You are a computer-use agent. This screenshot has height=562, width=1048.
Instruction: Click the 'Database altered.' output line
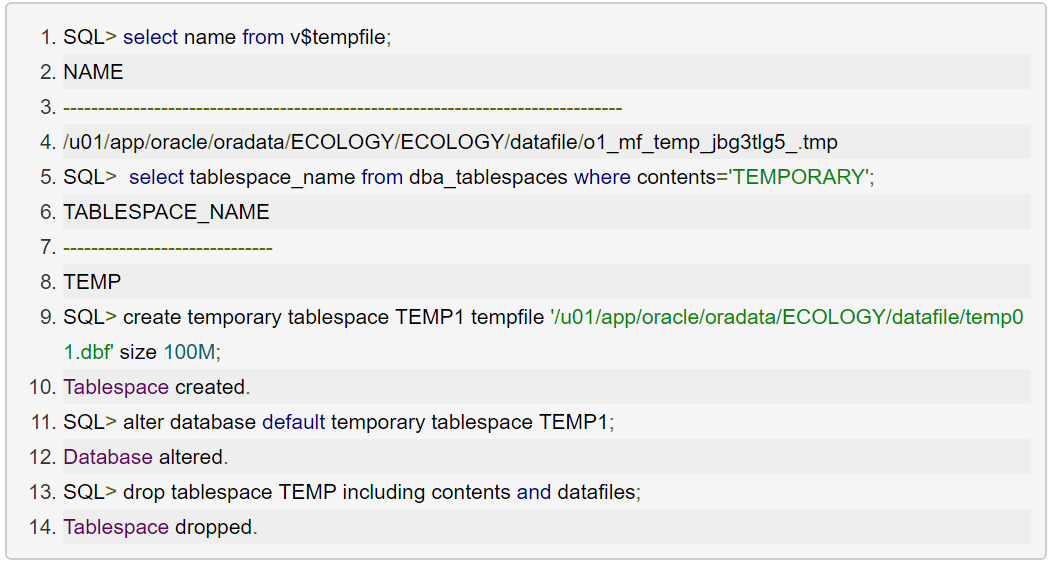[146, 457]
